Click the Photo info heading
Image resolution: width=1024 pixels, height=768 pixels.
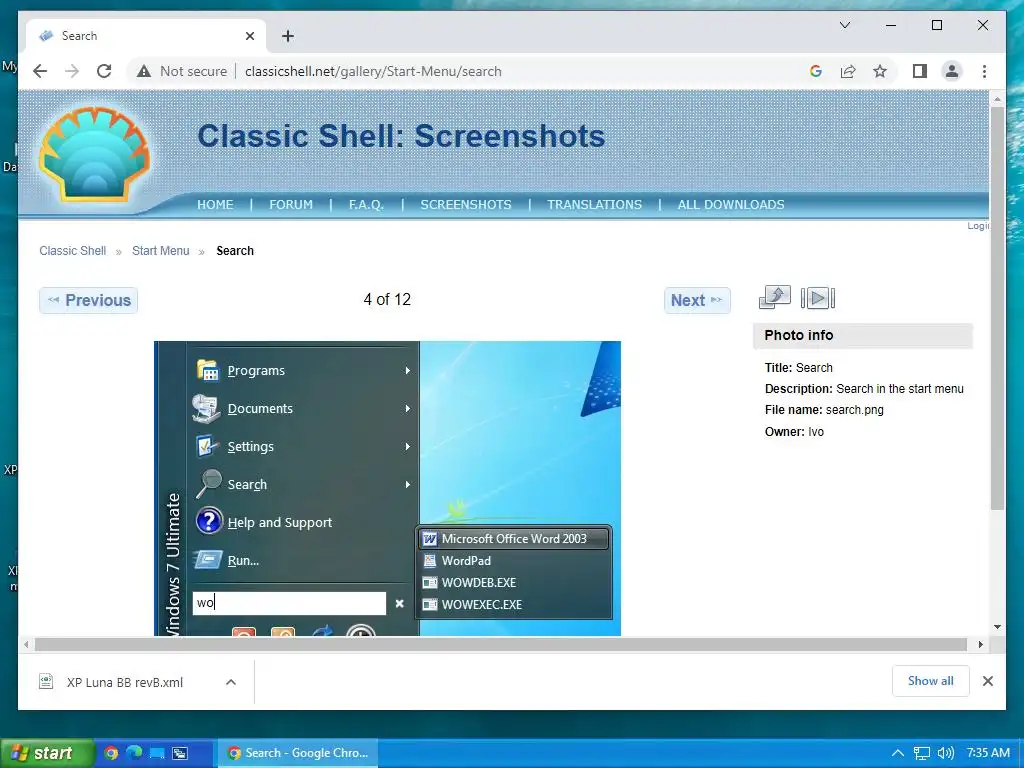799,335
